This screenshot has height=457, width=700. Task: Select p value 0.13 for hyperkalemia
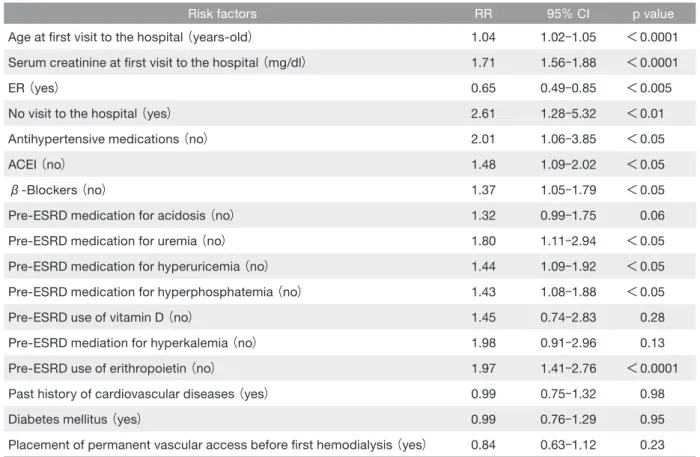coord(652,343)
